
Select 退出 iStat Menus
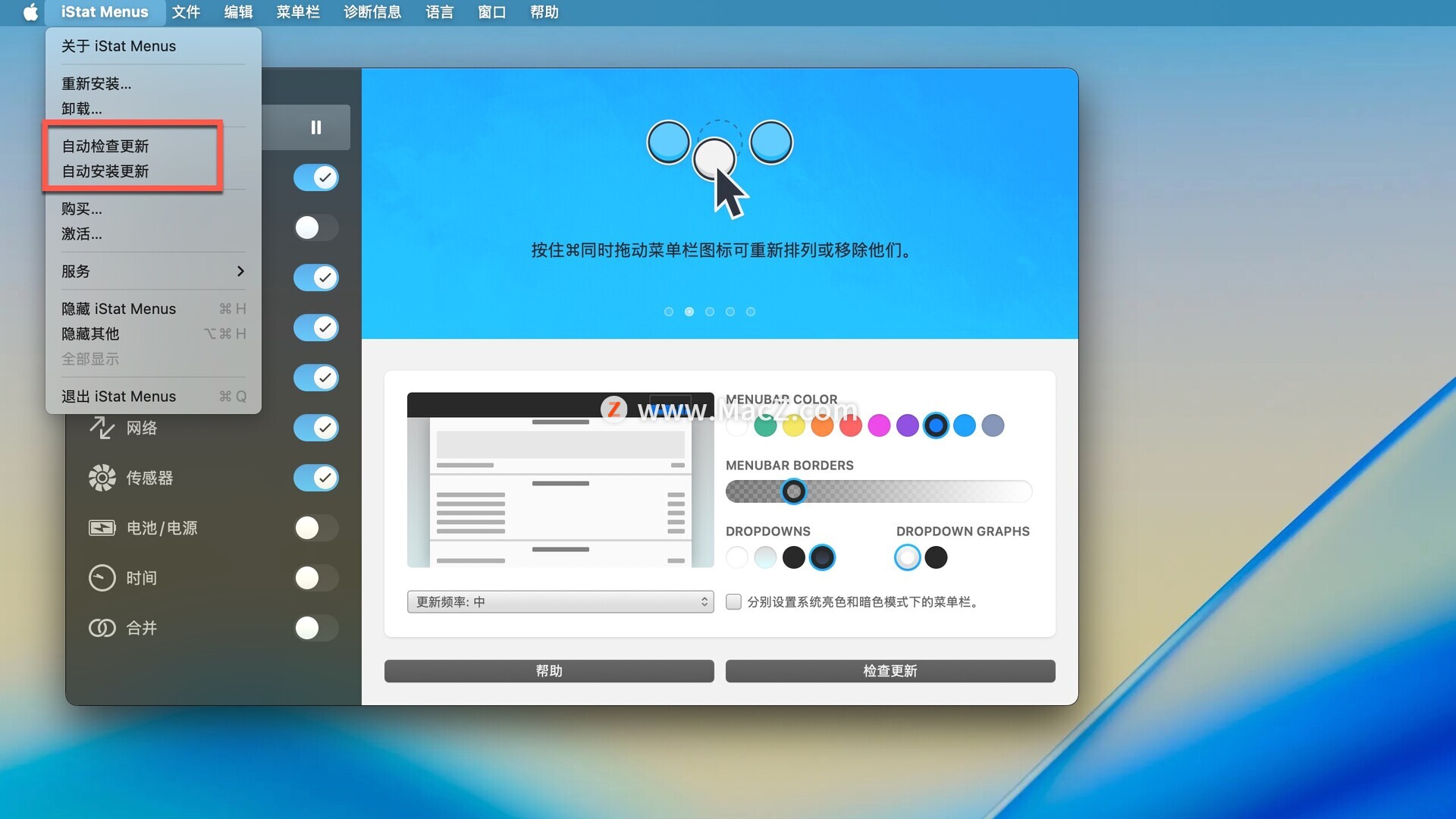153,397
